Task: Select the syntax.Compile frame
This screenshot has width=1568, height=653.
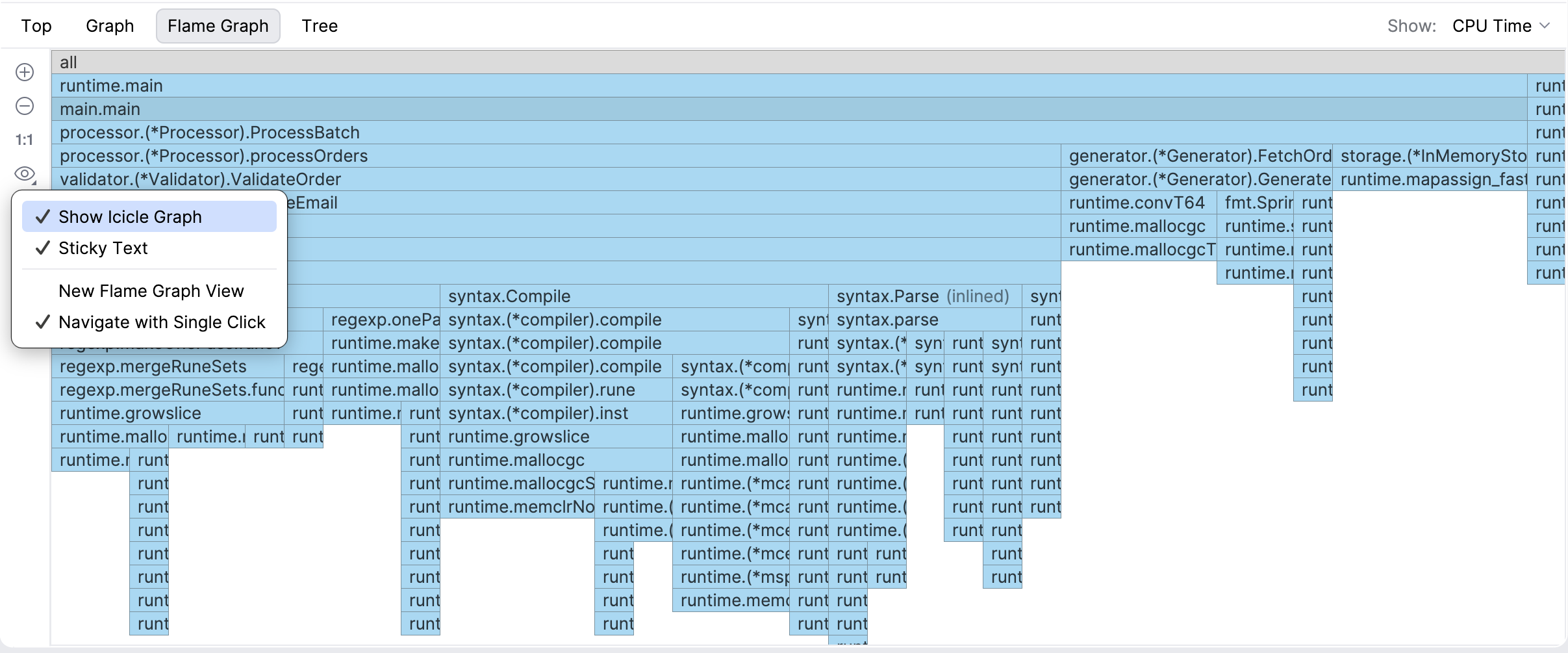Action: 634,296
